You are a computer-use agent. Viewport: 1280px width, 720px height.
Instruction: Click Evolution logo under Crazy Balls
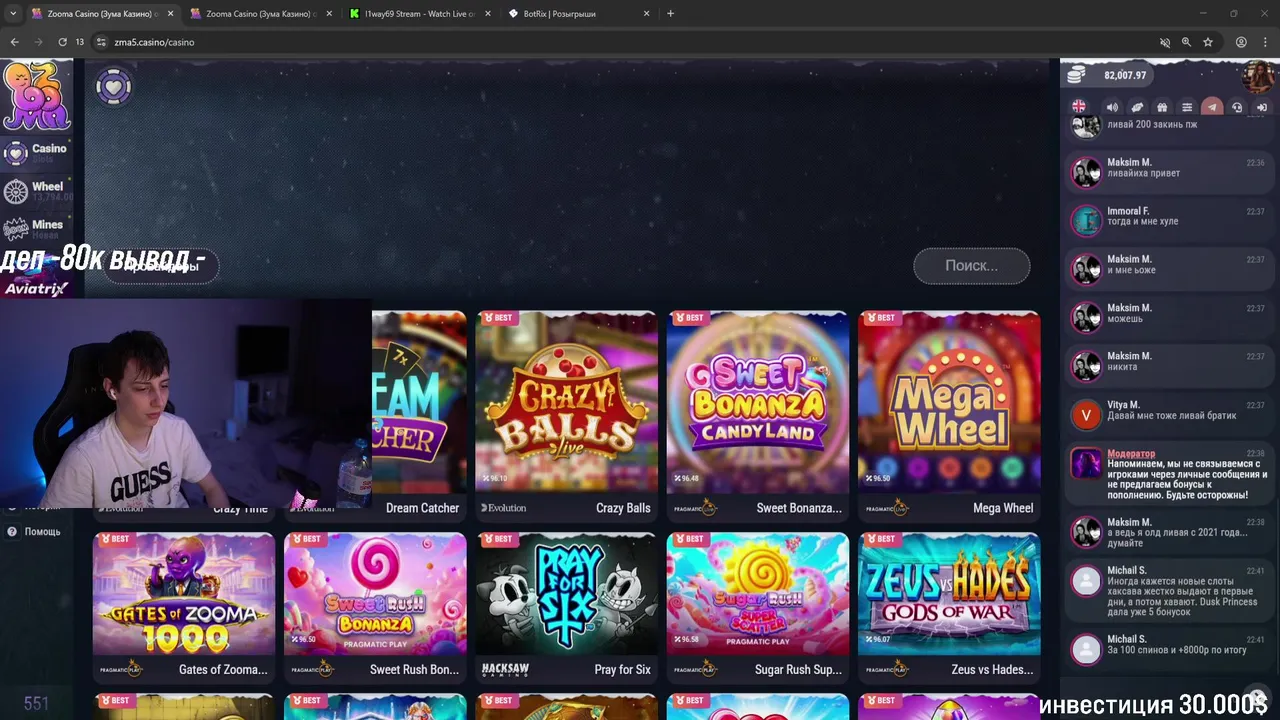[x=503, y=508]
